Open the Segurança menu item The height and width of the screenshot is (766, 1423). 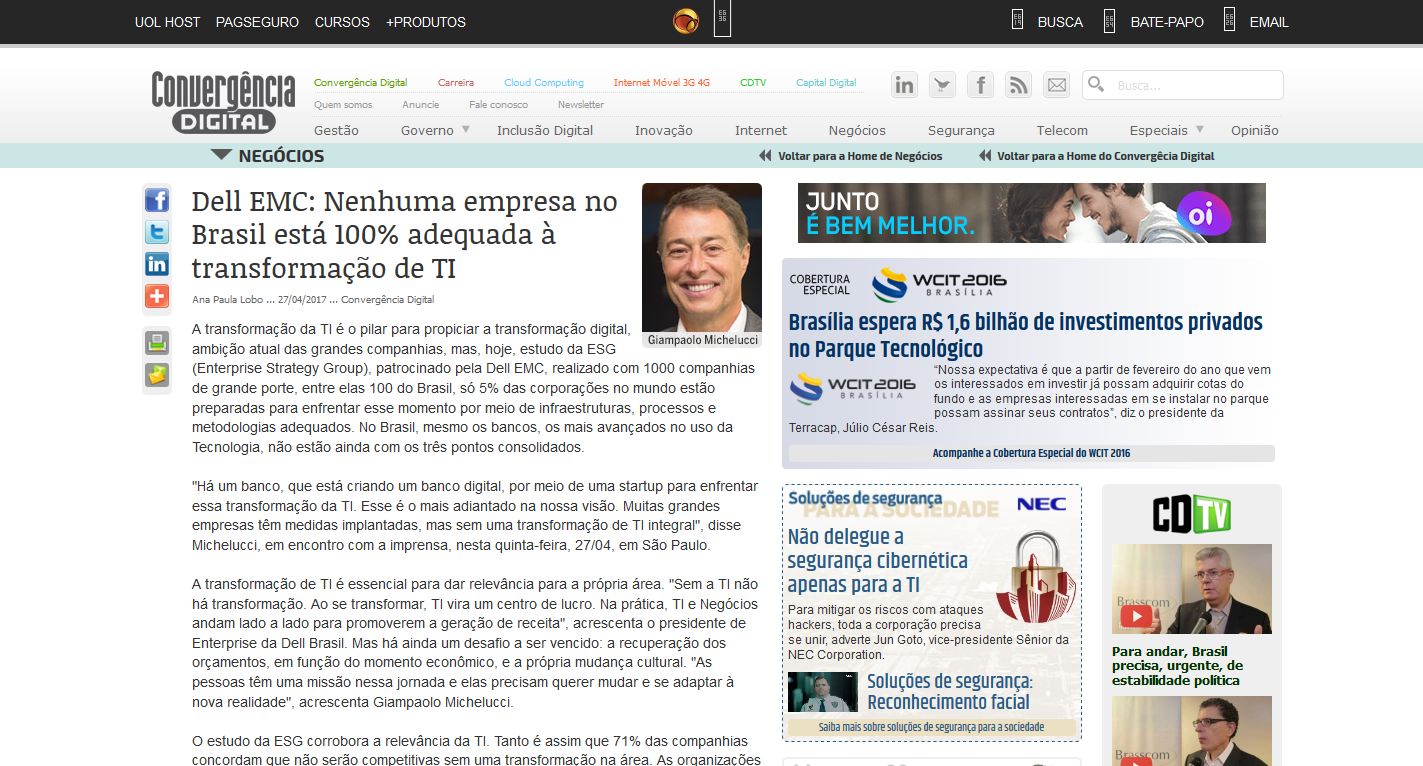[961, 130]
